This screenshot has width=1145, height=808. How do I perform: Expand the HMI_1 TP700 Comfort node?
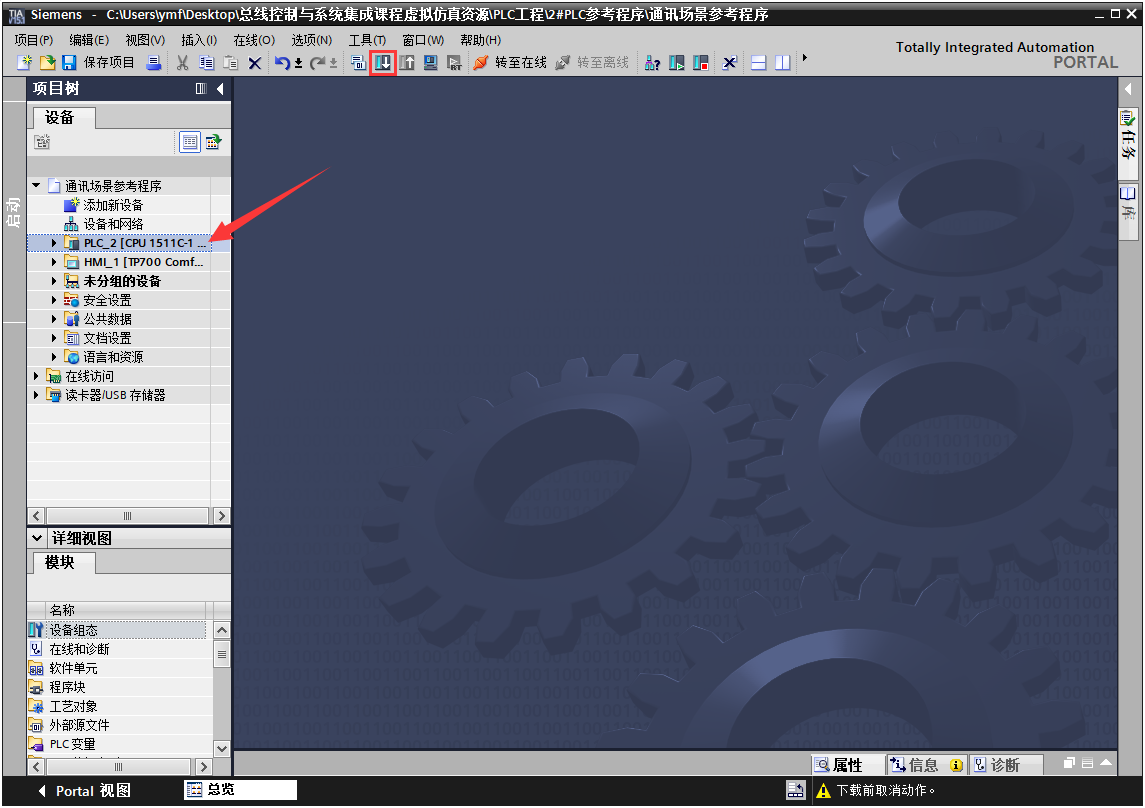tap(54, 261)
